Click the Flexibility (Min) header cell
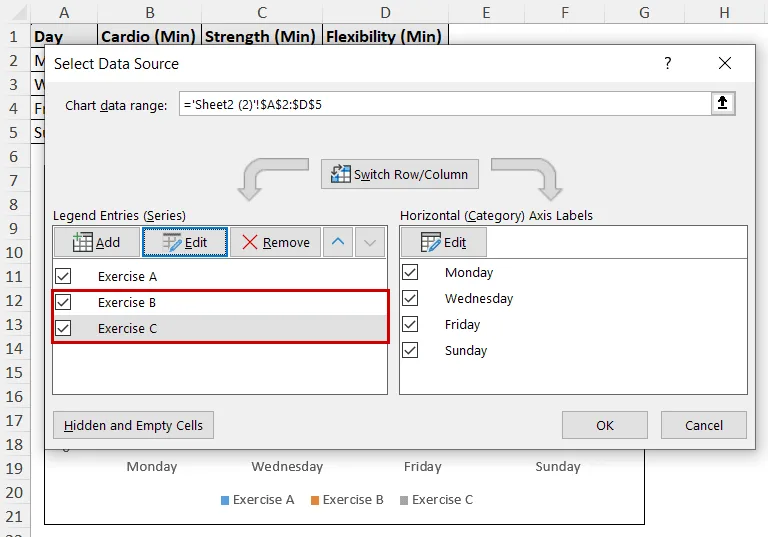This screenshot has width=768, height=537. (x=385, y=36)
